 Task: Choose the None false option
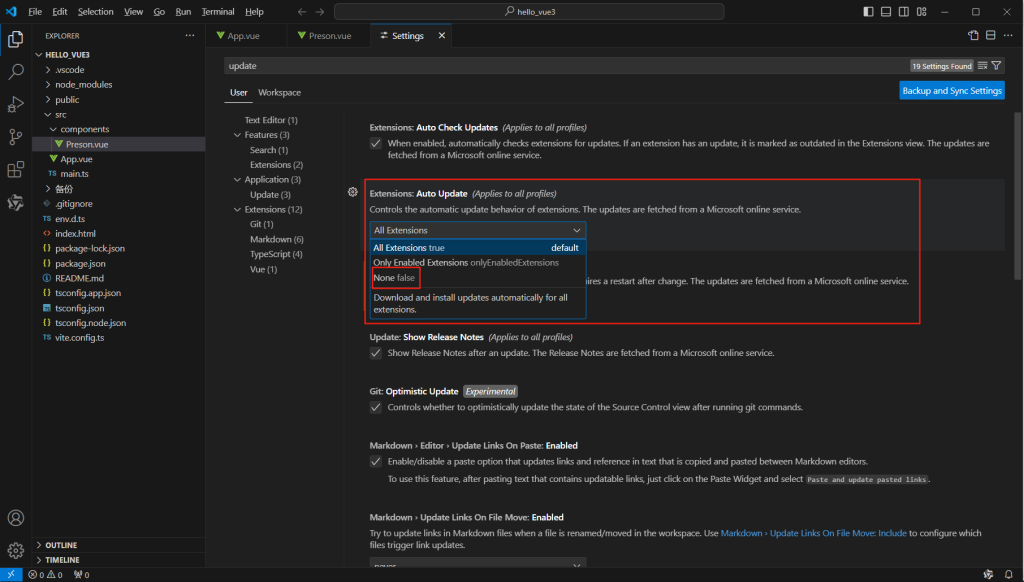click(477, 278)
